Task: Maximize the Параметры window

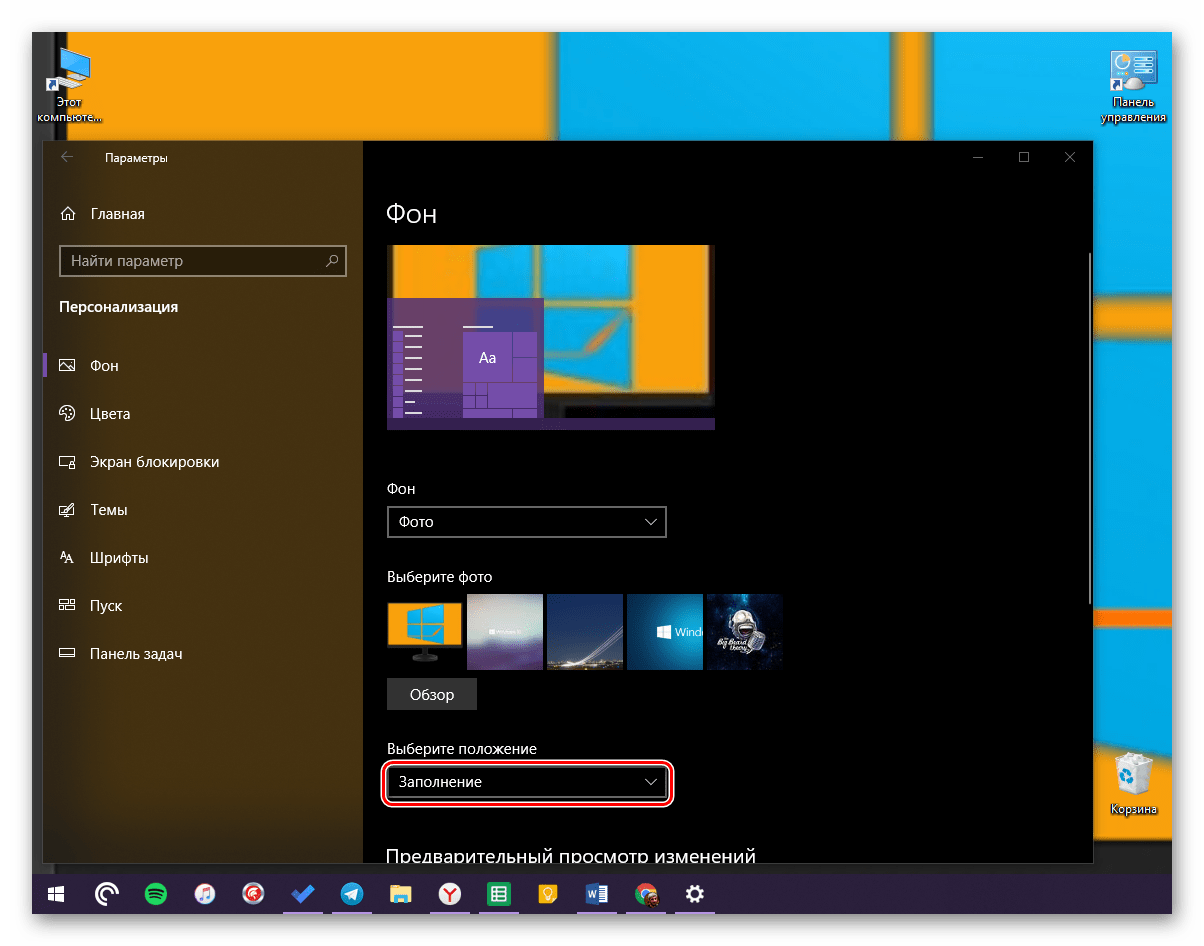Action: tap(1024, 157)
